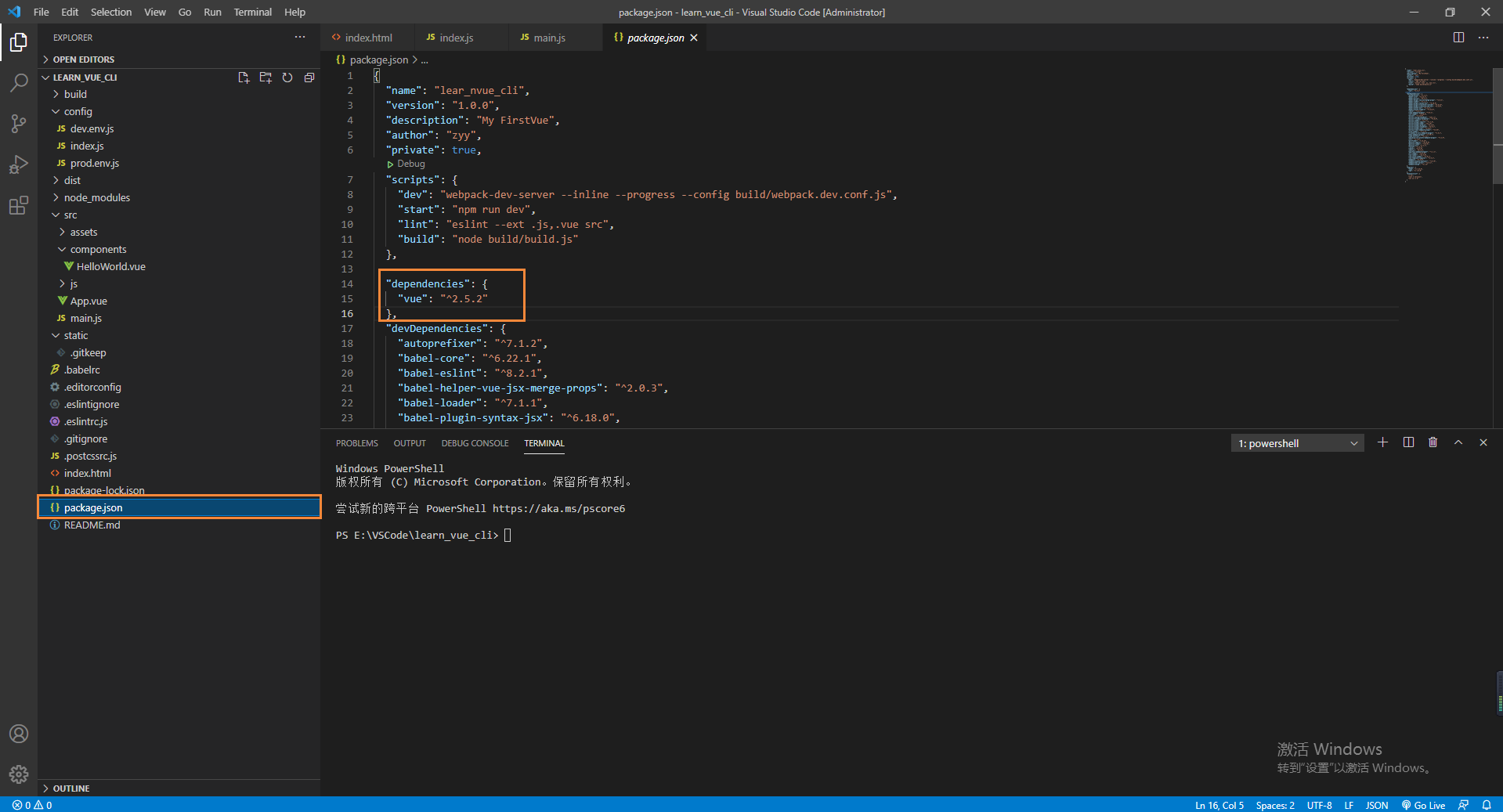Click the VS Code logo icon

pos(14,12)
